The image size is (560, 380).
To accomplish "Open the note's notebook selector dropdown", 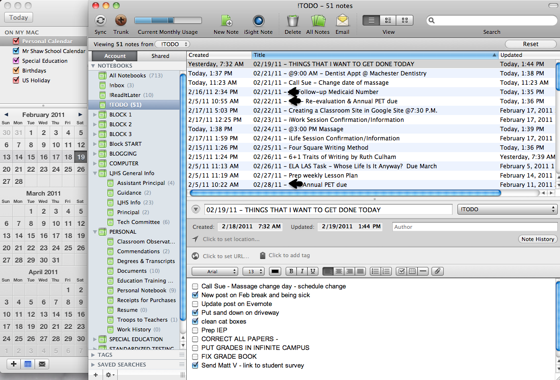I will [507, 209].
